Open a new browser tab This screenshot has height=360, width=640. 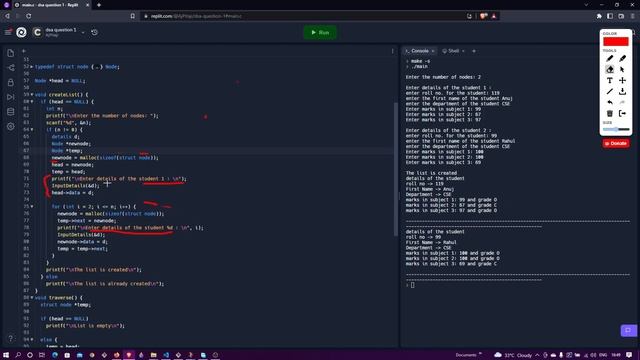click(99, 5)
